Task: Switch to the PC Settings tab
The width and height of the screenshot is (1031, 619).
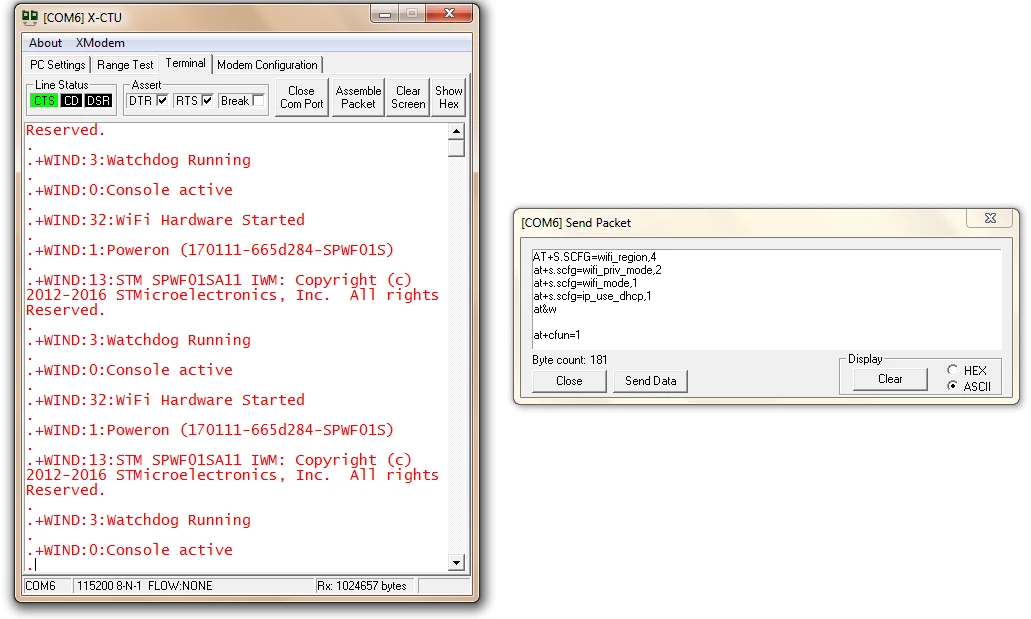Action: [x=57, y=64]
